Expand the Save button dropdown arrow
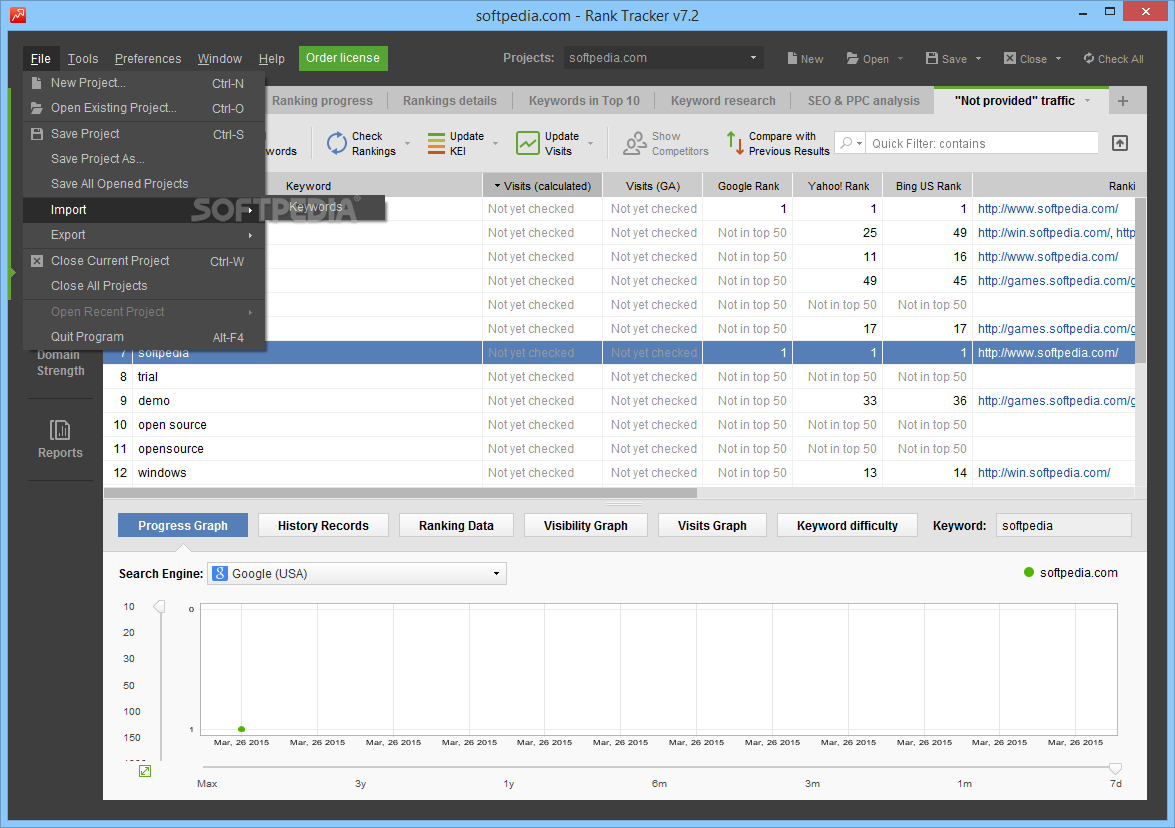 tap(979, 58)
